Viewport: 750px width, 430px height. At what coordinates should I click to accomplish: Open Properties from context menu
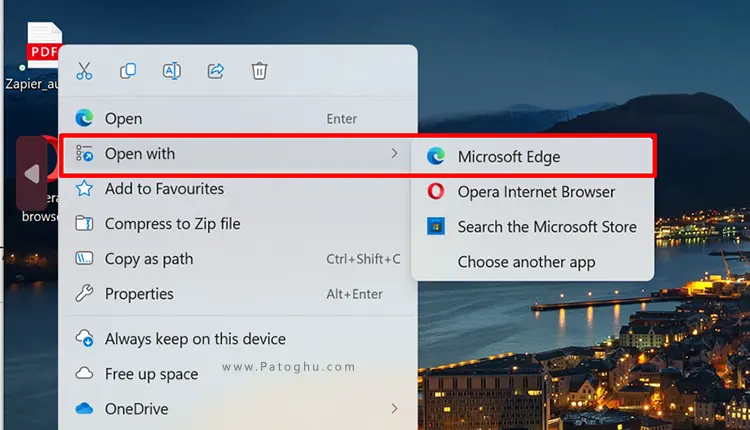click(x=139, y=294)
